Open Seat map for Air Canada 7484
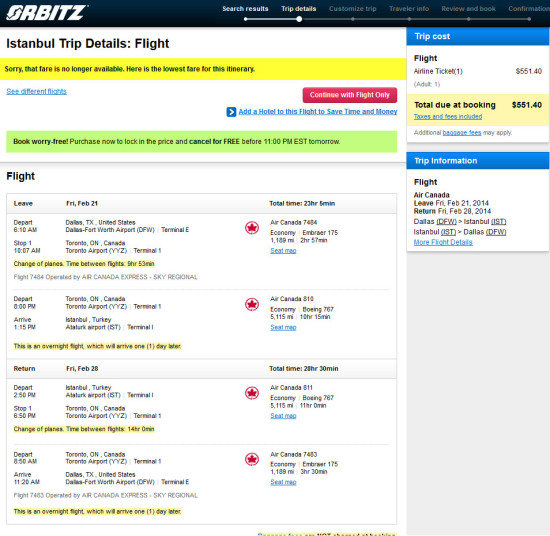The image size is (550, 536). (283, 251)
